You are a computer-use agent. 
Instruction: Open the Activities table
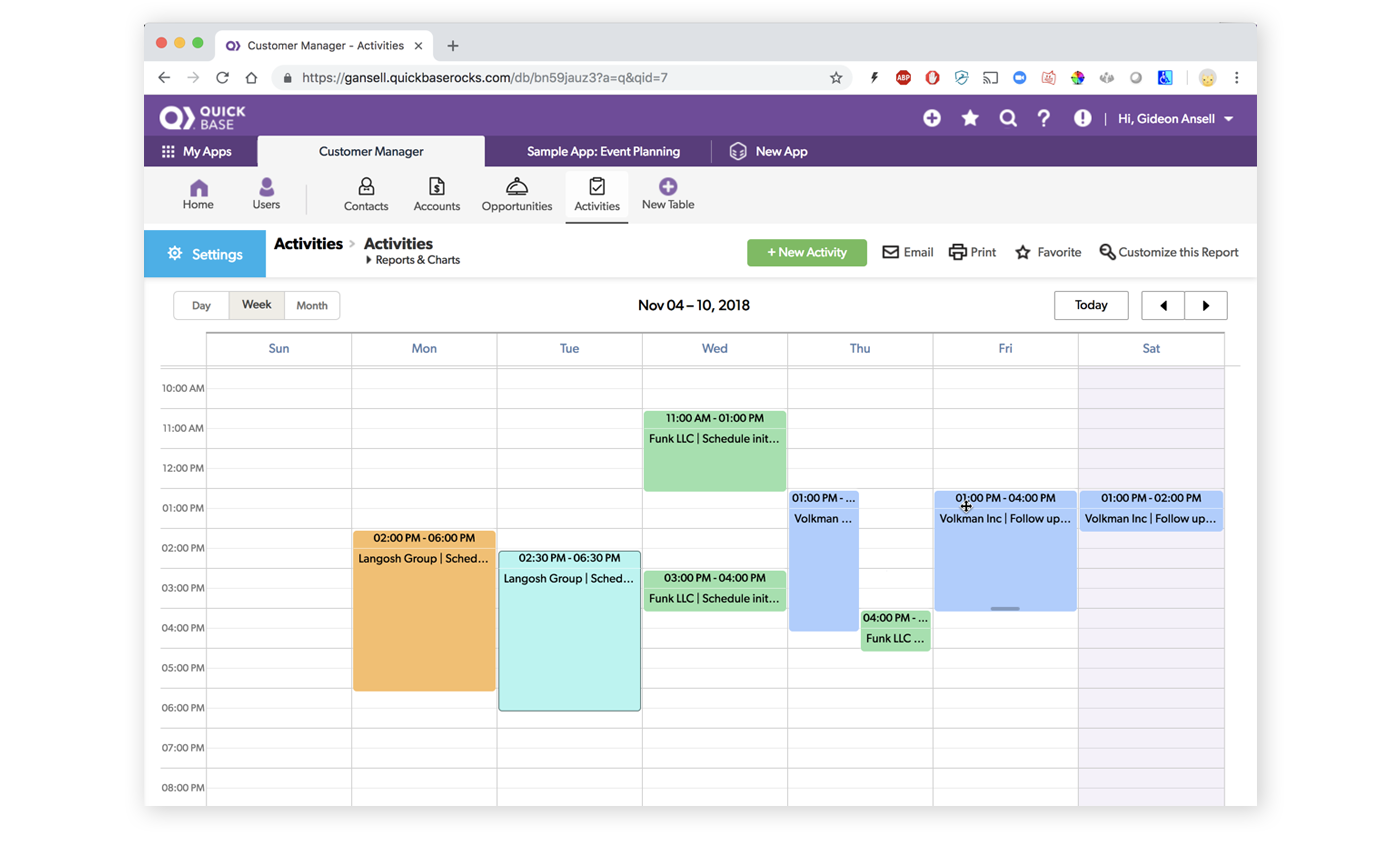click(597, 196)
